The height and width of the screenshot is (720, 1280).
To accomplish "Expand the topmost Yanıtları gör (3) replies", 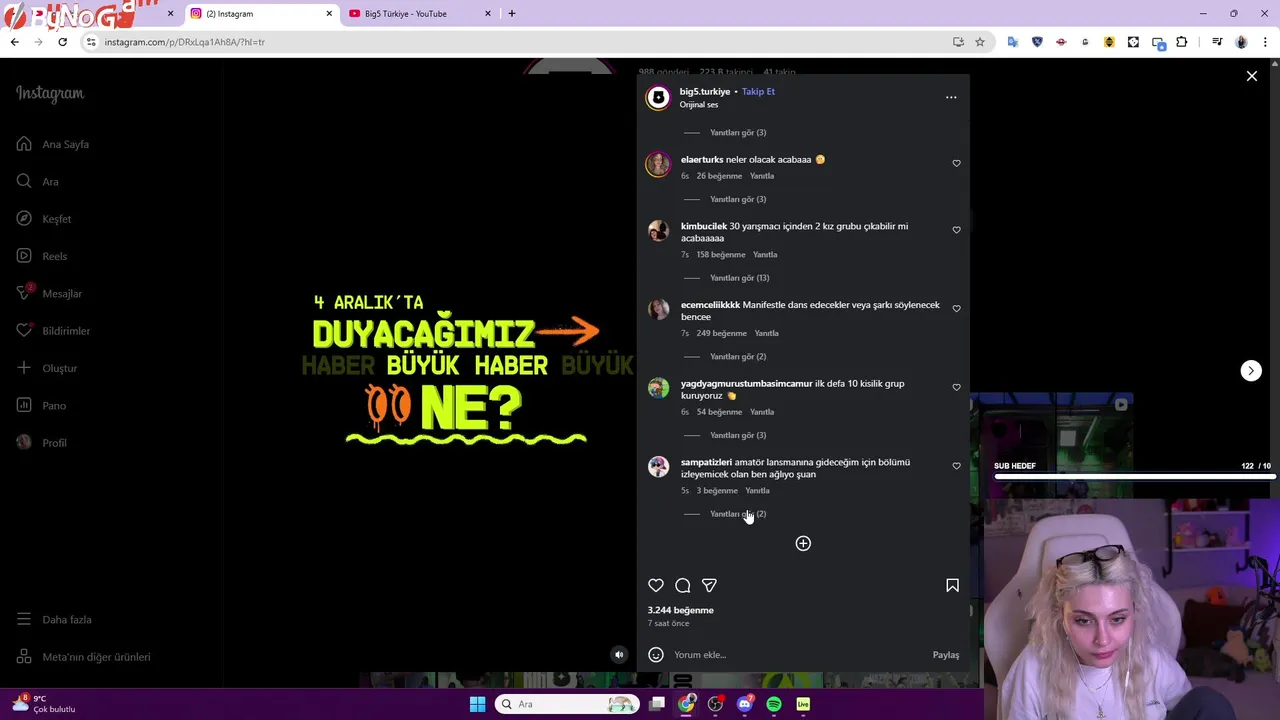I will click(738, 132).
